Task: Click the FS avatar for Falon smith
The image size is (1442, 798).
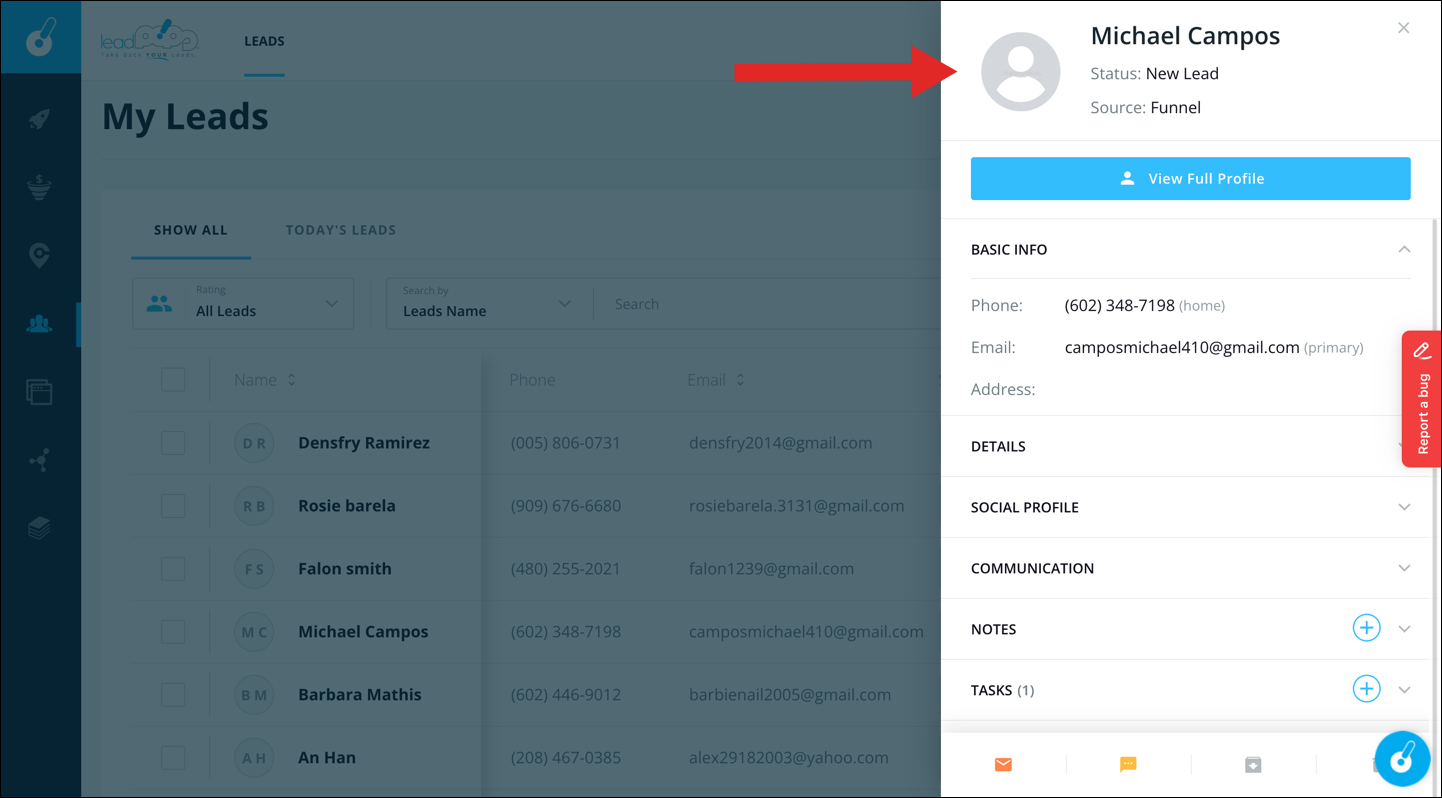Action: click(x=254, y=569)
